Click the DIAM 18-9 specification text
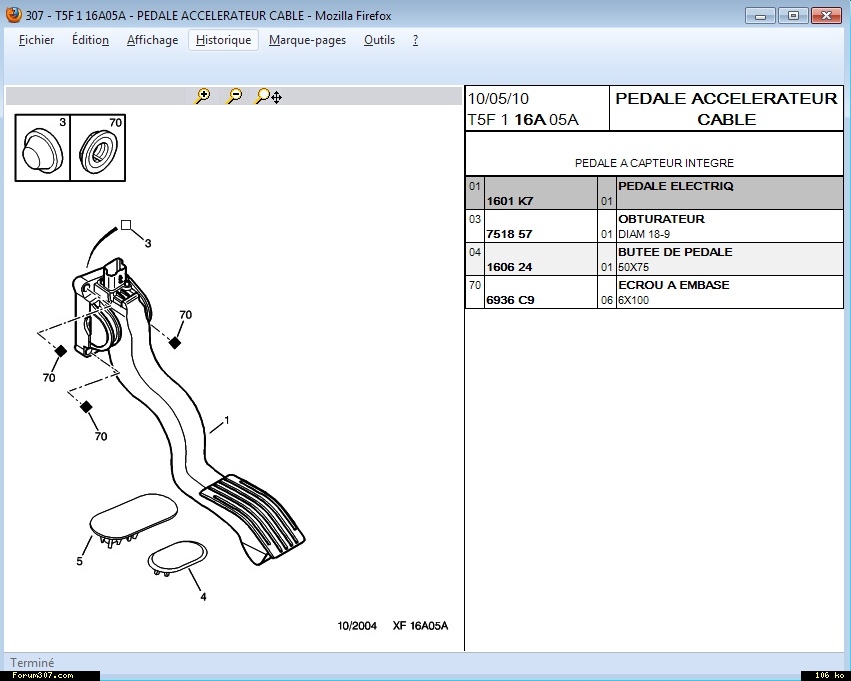This screenshot has height=681, width=851. 644,234
